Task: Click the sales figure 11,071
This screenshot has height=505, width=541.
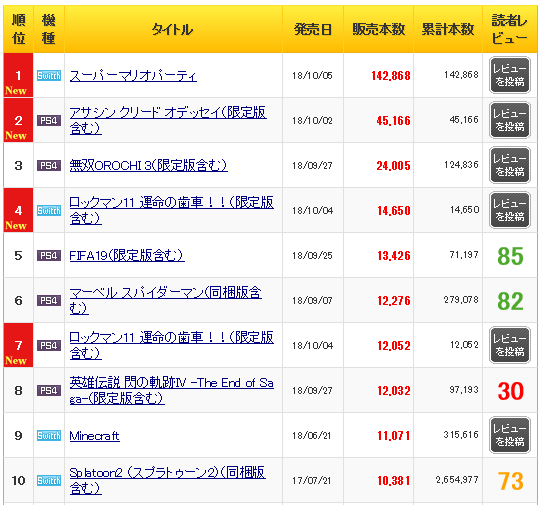Action: point(394,436)
